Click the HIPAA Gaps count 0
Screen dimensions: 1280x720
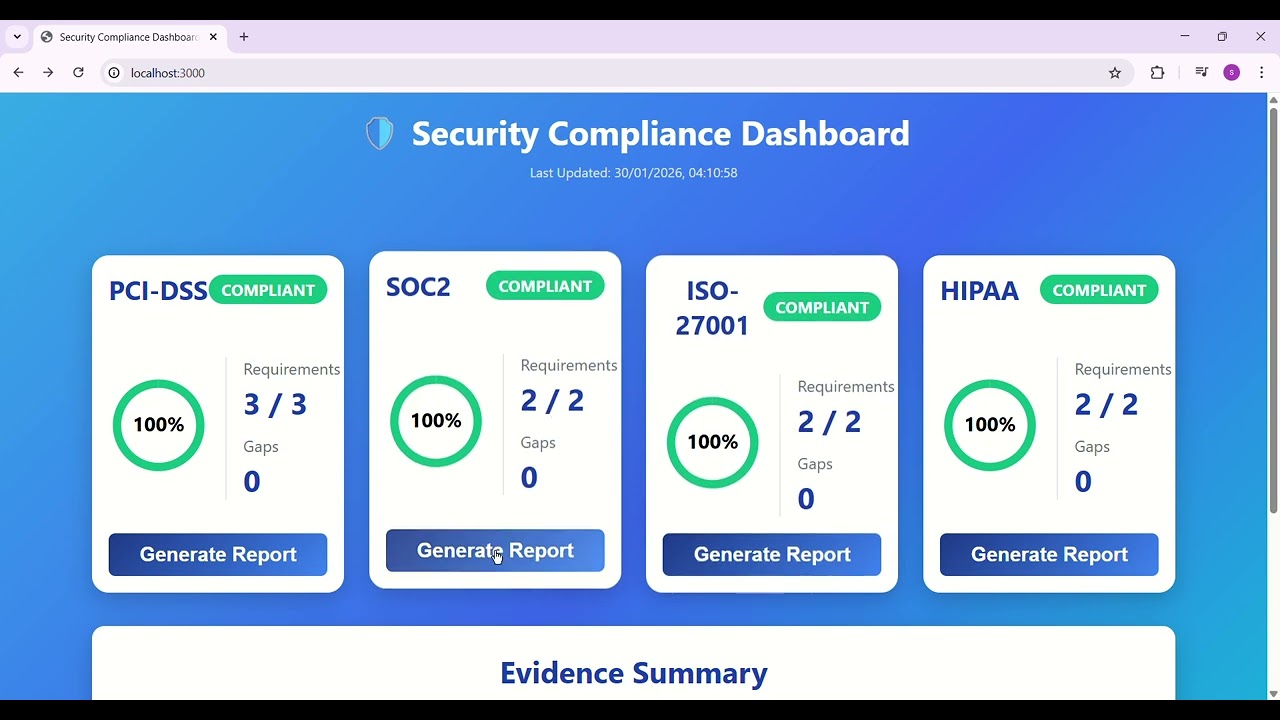click(x=1083, y=482)
